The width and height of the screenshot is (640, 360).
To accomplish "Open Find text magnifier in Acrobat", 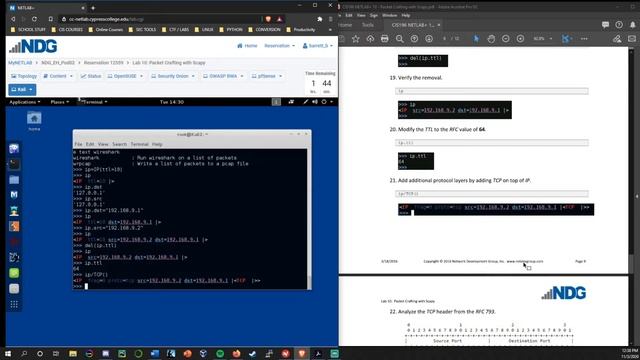I will (400, 39).
